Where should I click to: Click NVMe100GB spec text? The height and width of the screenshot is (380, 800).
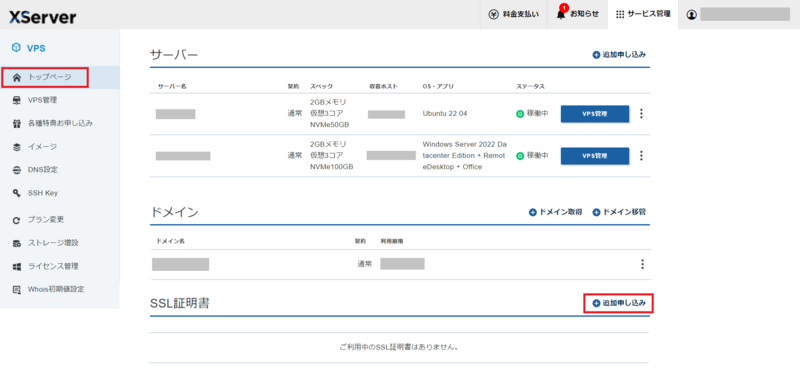coord(332,167)
